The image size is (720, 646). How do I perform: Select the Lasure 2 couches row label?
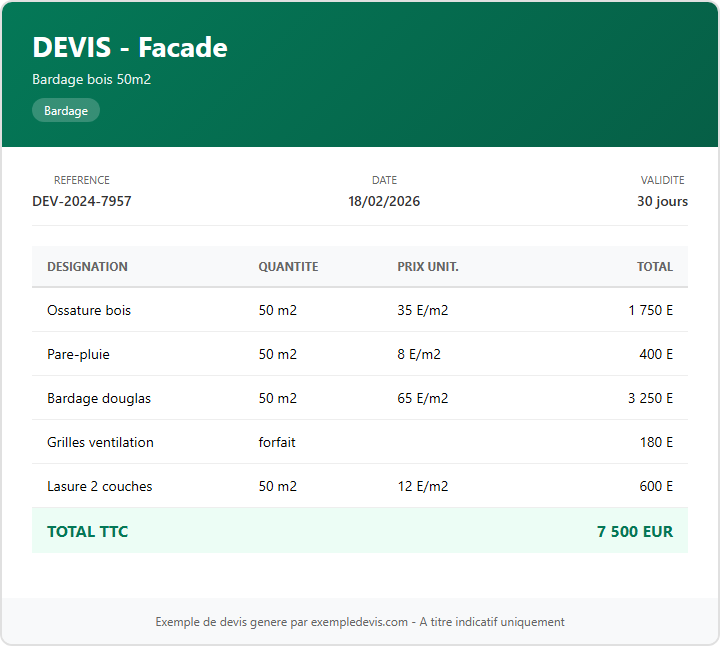point(100,486)
